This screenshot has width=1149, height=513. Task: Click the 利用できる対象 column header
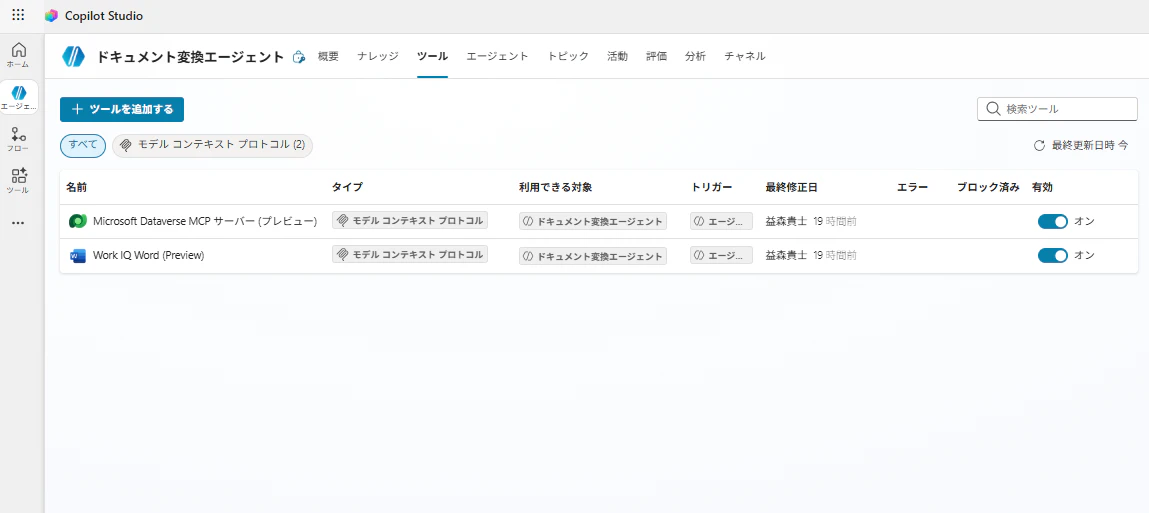point(555,188)
